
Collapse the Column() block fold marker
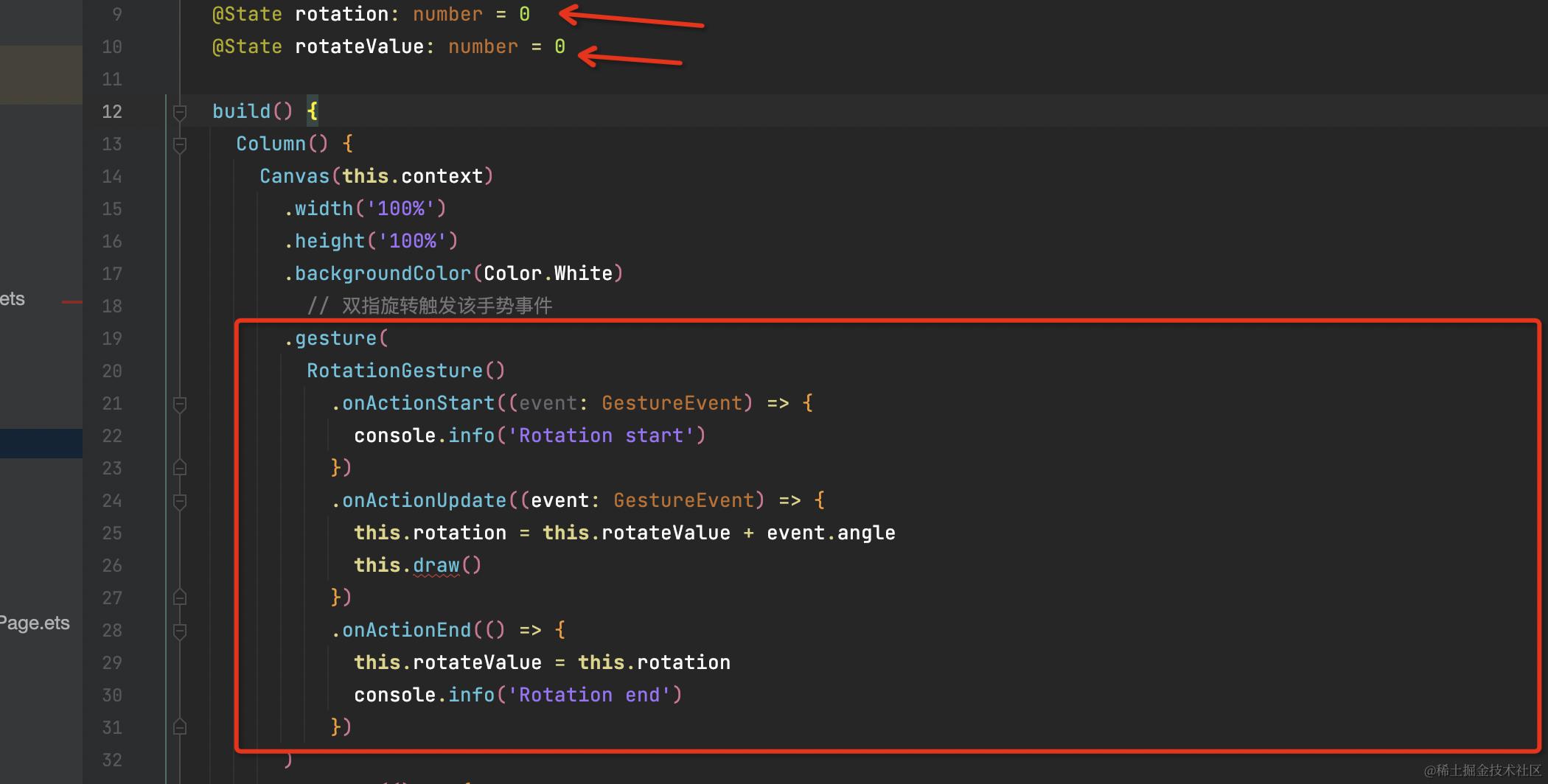pos(179,144)
